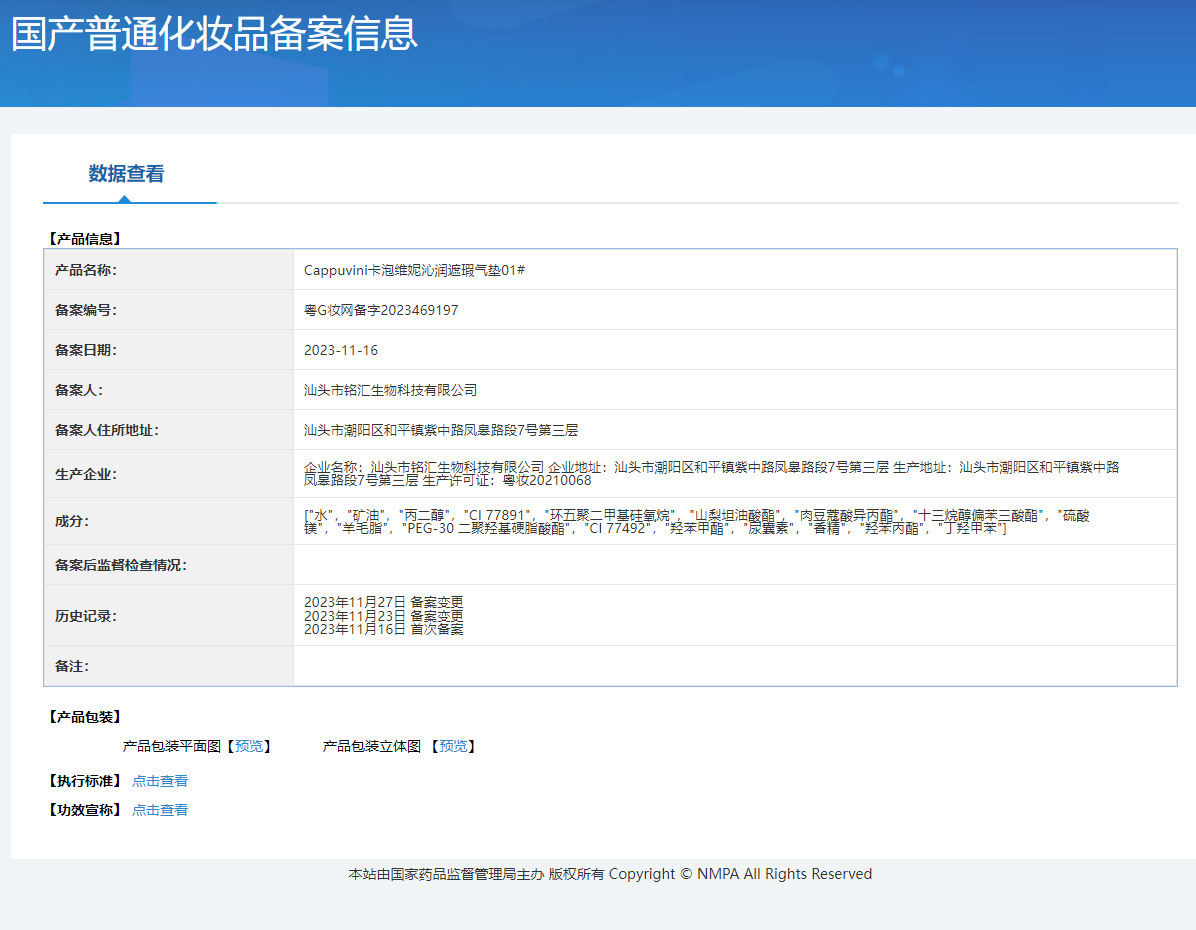
Task: Select the product name Cappuvini卡泡维妮沁润遮瑕气垫01#
Action: coord(414,270)
